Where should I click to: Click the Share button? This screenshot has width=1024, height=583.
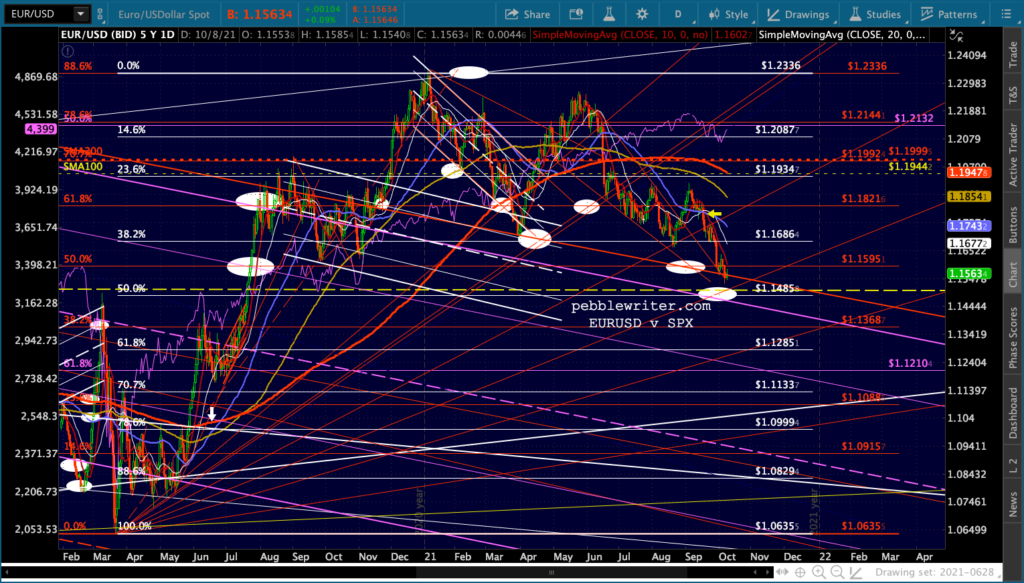pyautogui.click(x=528, y=14)
